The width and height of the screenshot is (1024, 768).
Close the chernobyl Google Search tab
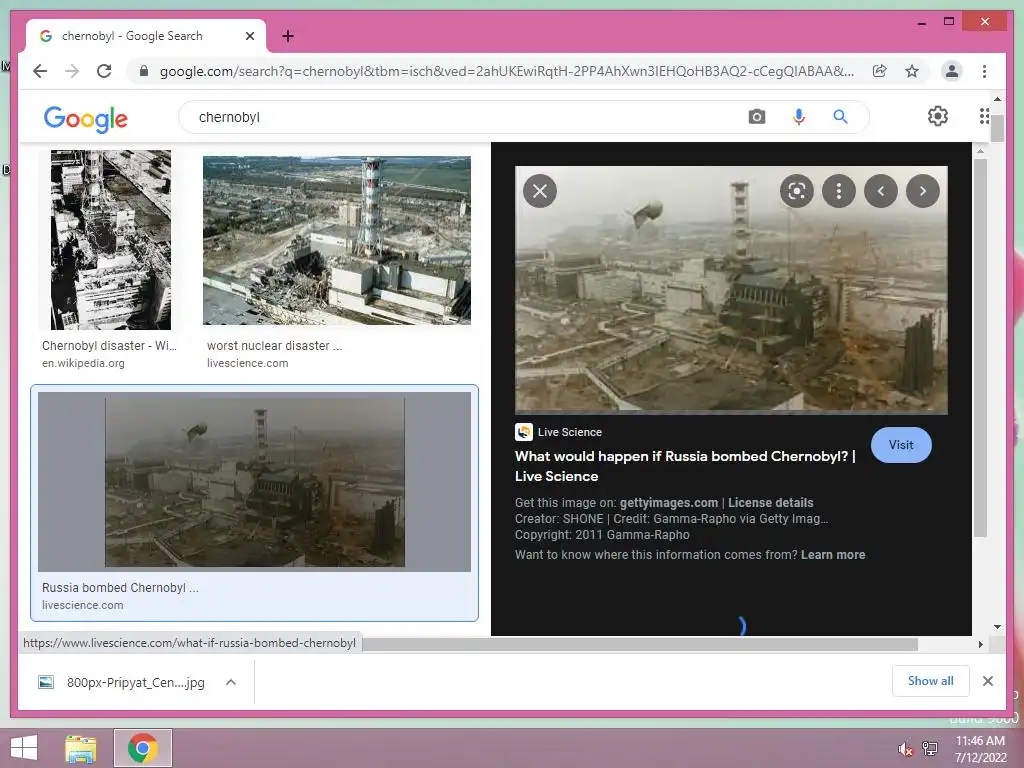click(249, 36)
